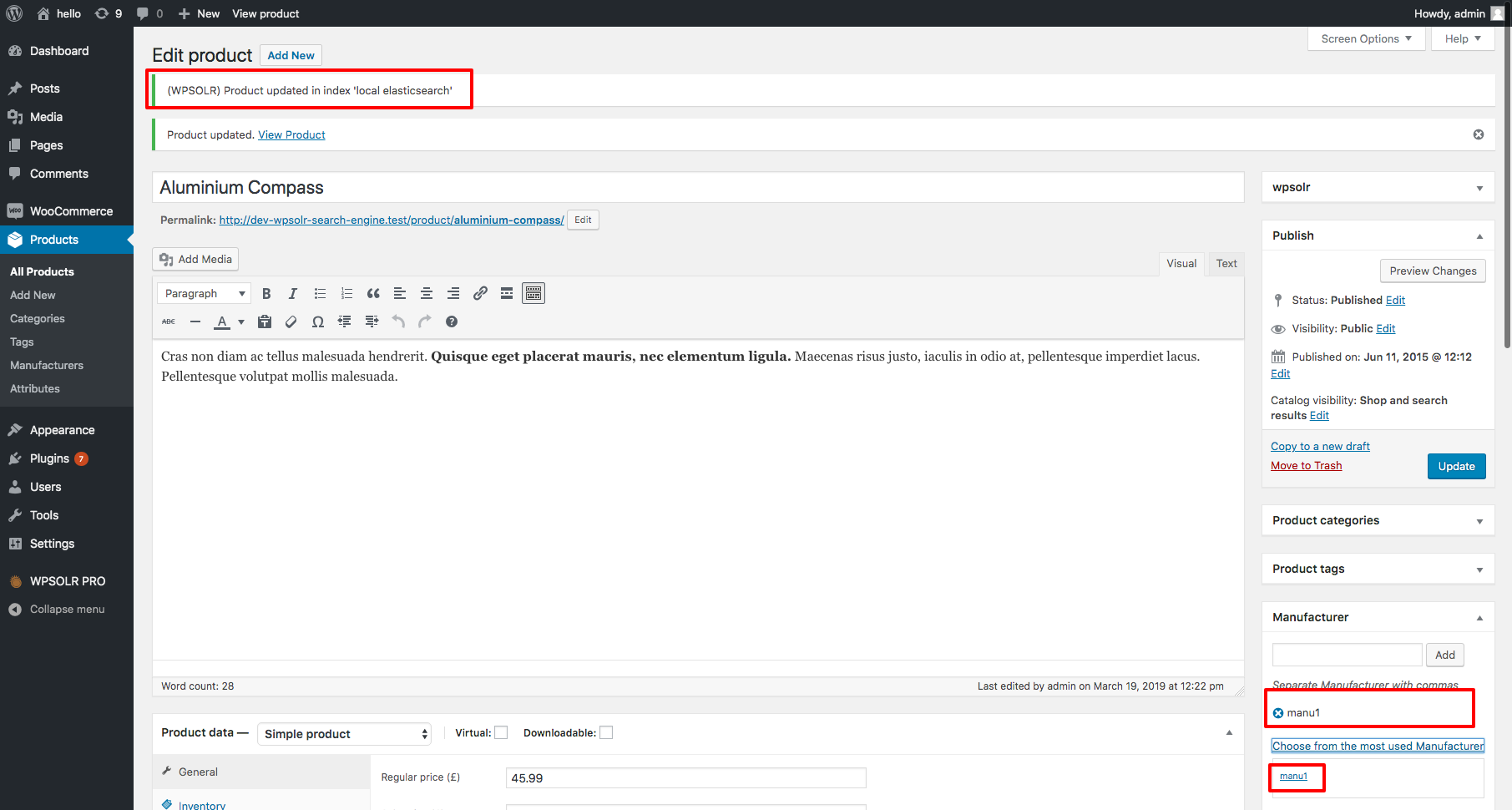The width and height of the screenshot is (1512, 810).
Task: Click the Manufacturer name input field
Action: (x=1347, y=655)
